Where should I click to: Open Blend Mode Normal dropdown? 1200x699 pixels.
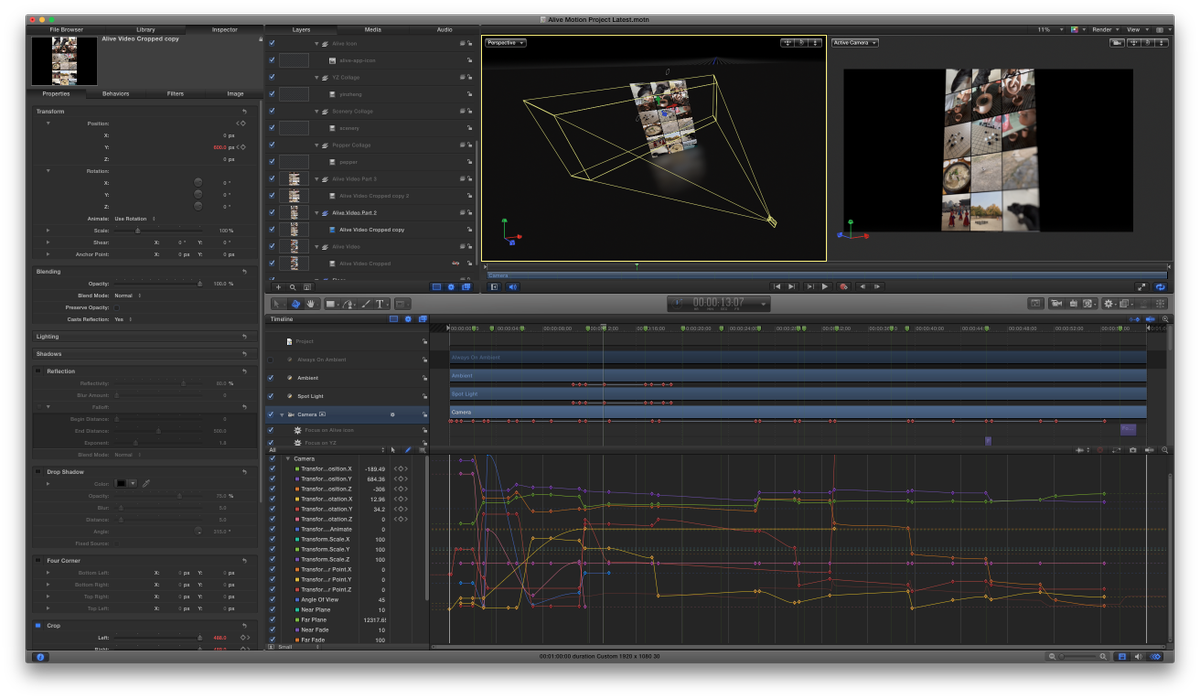point(127,295)
